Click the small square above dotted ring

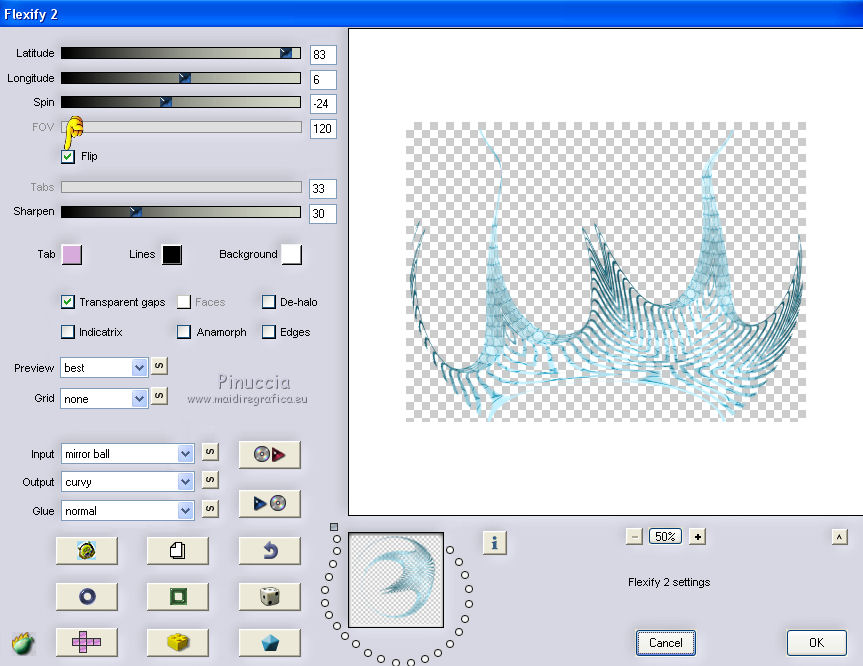[334, 527]
